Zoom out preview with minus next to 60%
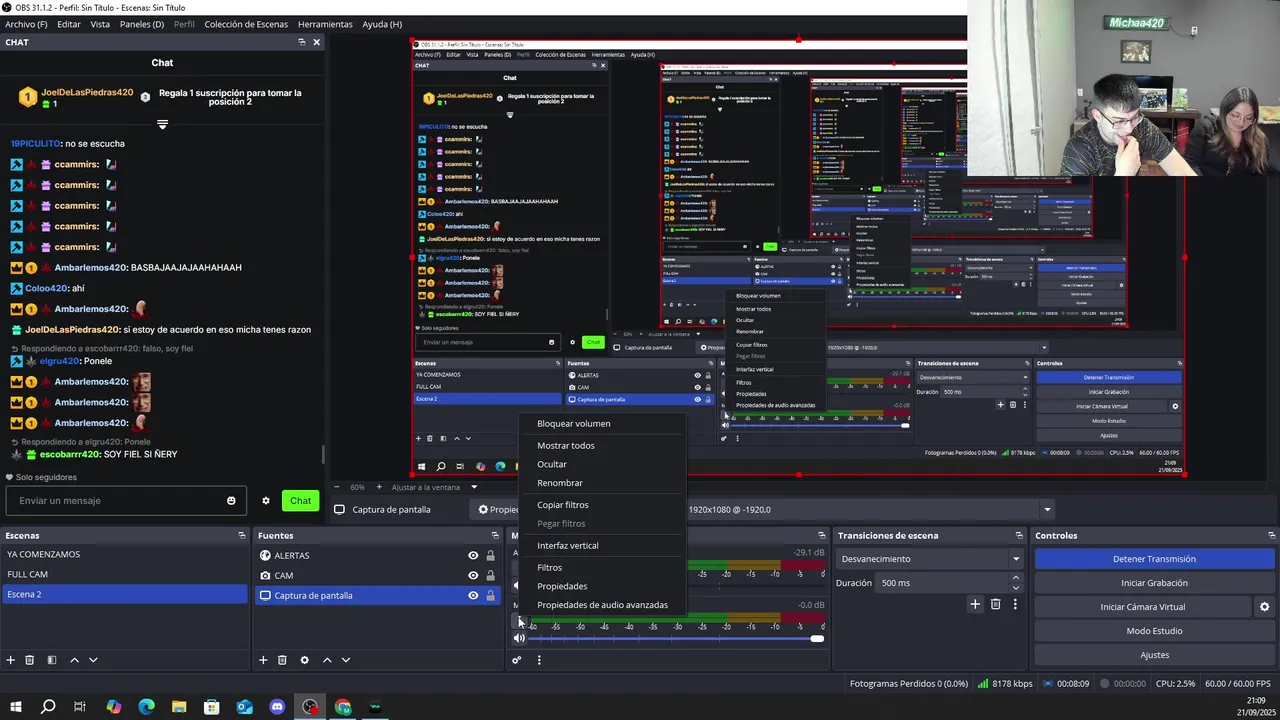Image resolution: width=1280 pixels, height=720 pixels. tap(338, 487)
